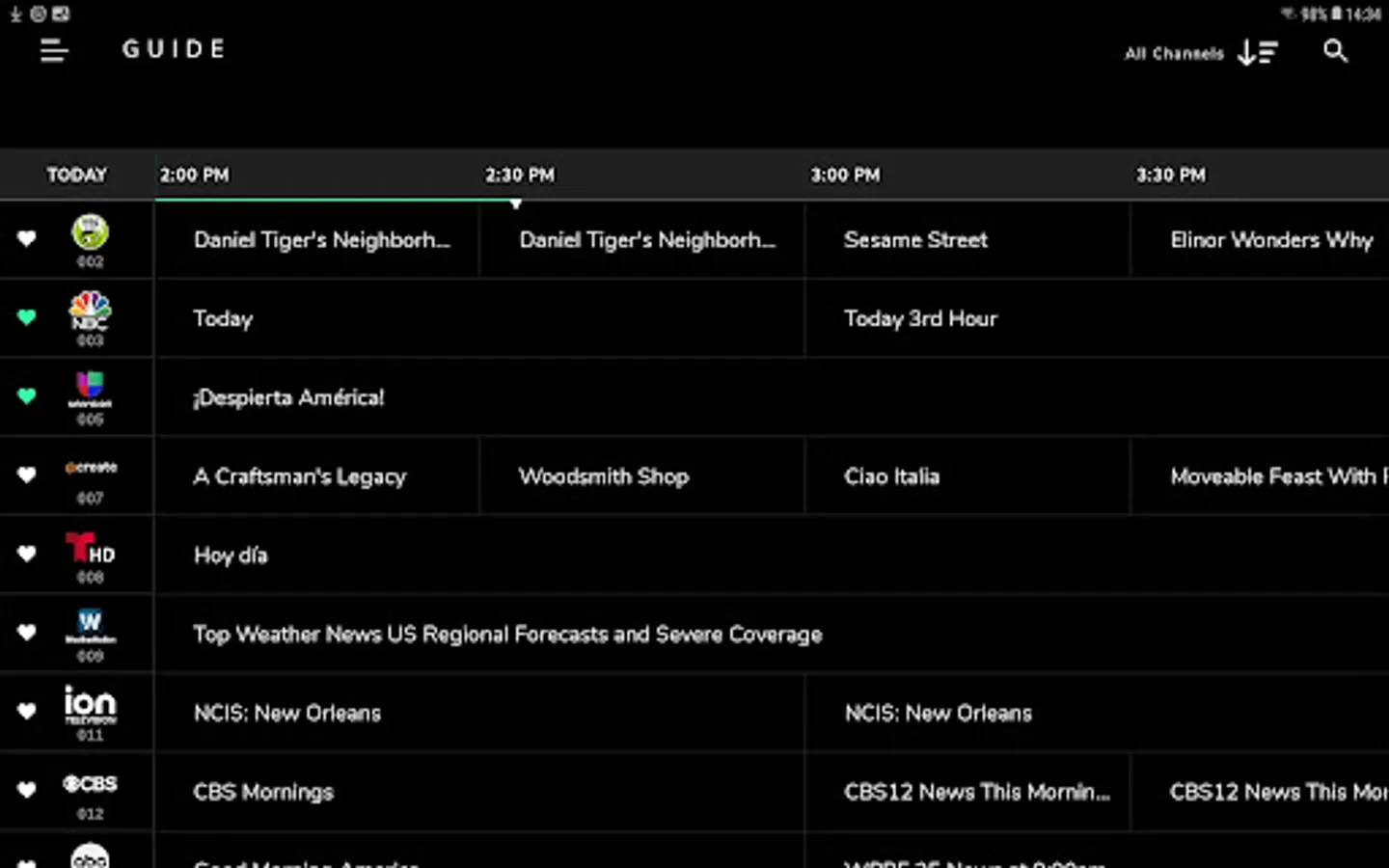Select ion Television channel 011 logo
This screenshot has width=1389, height=868.
point(90,704)
